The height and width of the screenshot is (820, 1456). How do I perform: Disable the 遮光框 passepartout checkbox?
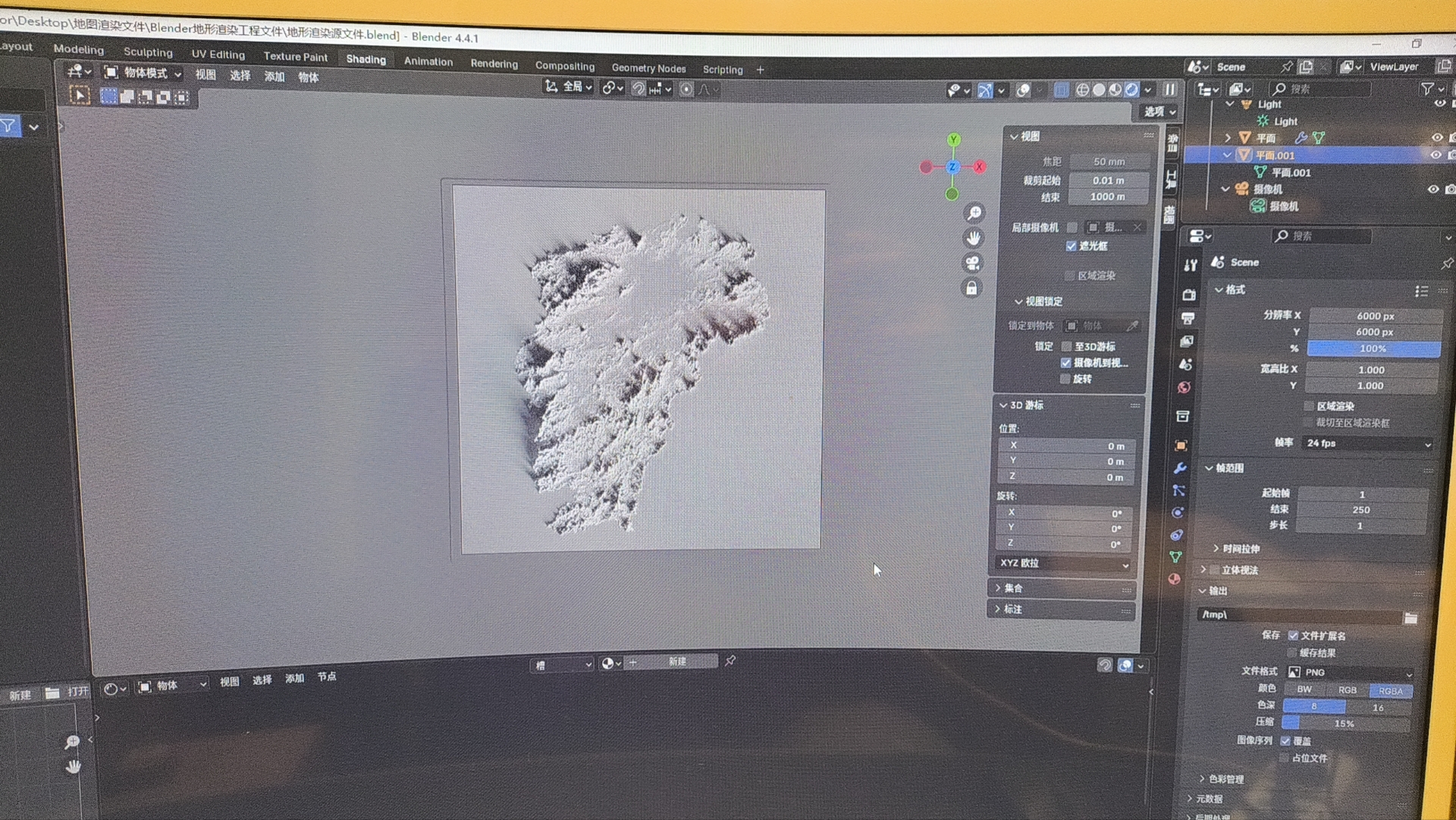(x=1072, y=246)
